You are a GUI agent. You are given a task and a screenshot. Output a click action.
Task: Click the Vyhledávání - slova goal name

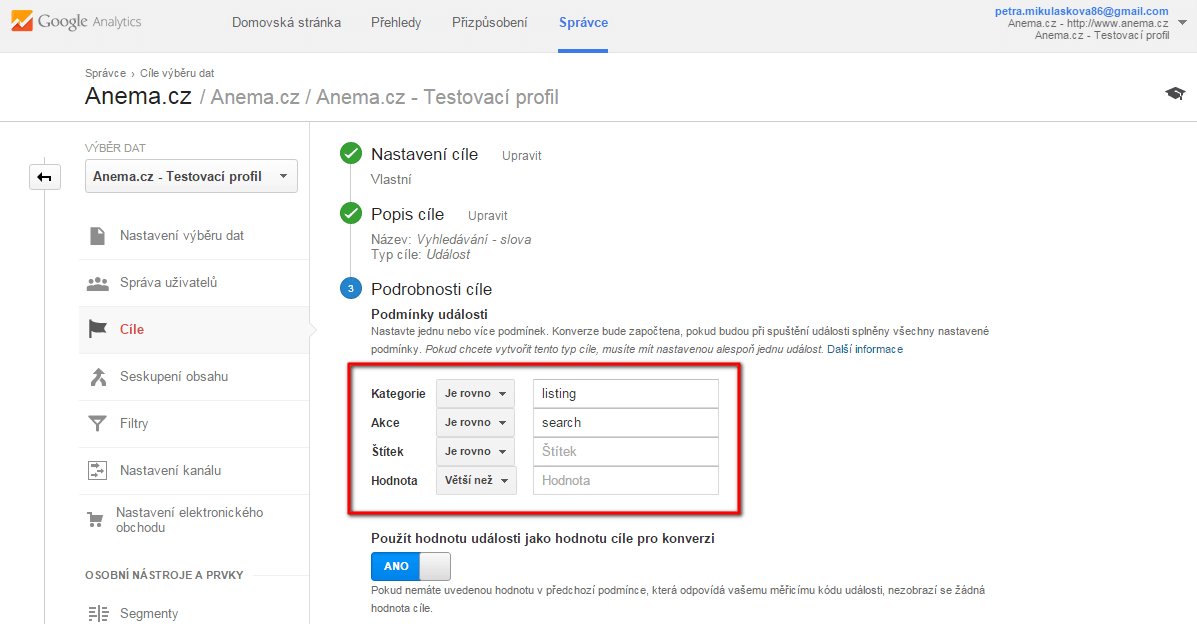tap(474, 240)
